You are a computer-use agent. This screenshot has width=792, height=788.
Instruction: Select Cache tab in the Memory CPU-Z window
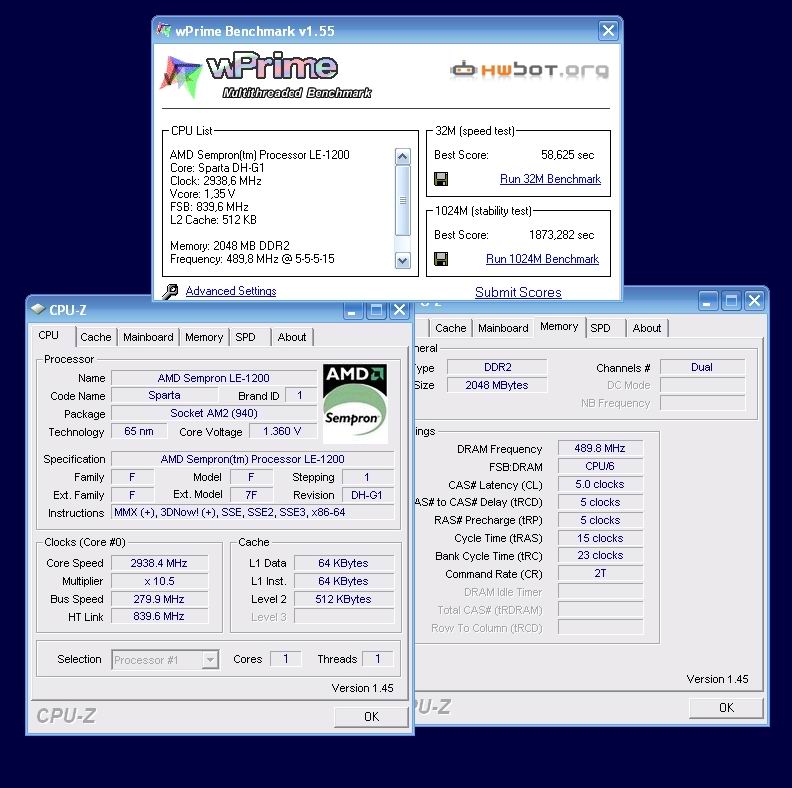[451, 328]
